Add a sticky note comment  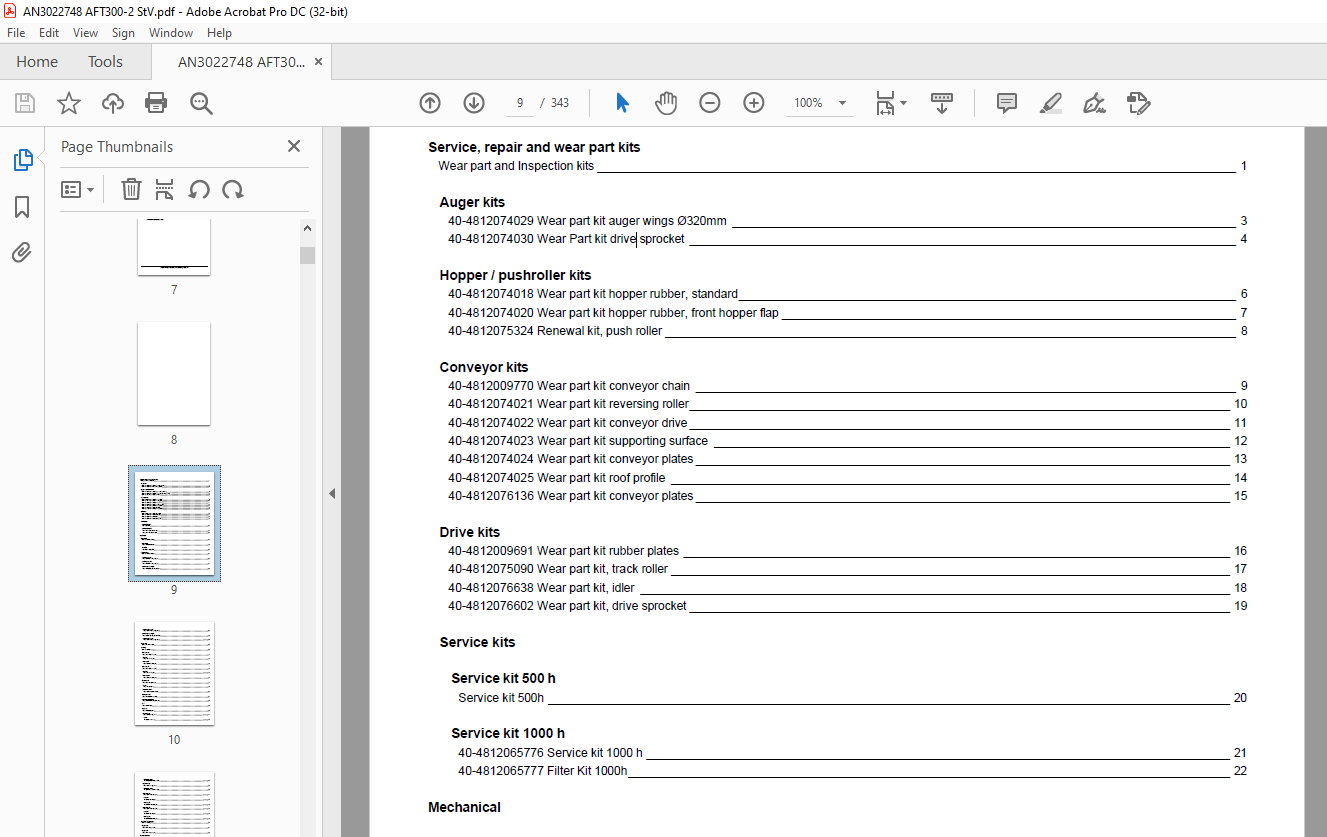[1007, 103]
